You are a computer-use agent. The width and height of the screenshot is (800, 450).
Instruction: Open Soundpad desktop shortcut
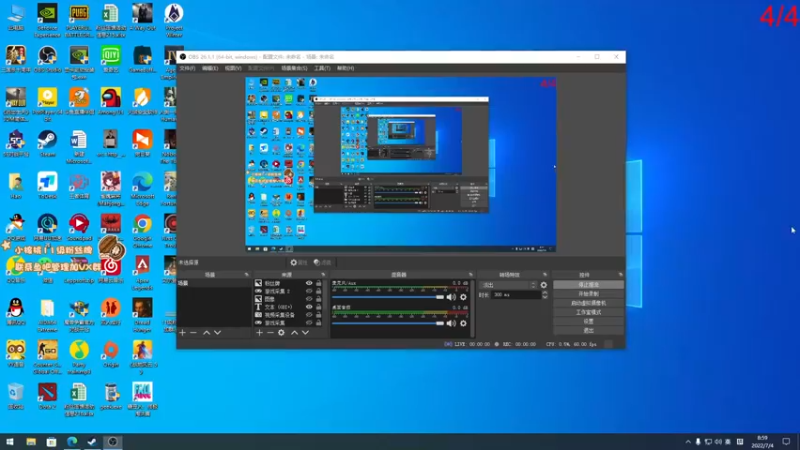pyautogui.click(x=79, y=228)
